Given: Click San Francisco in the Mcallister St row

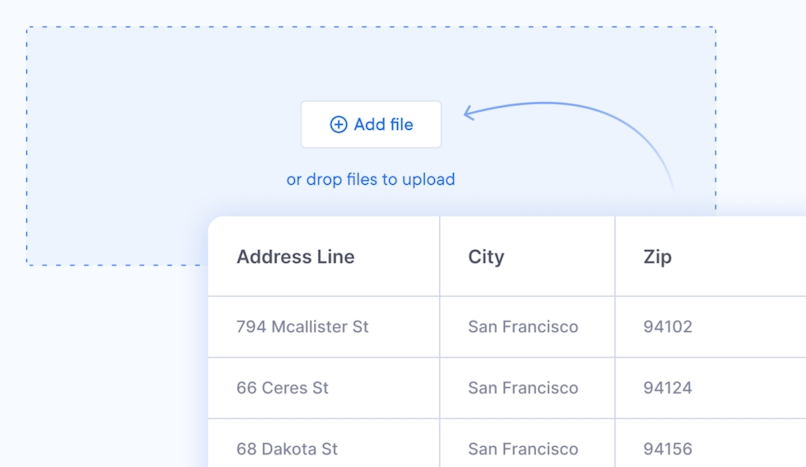Looking at the screenshot, I should coord(523,327).
